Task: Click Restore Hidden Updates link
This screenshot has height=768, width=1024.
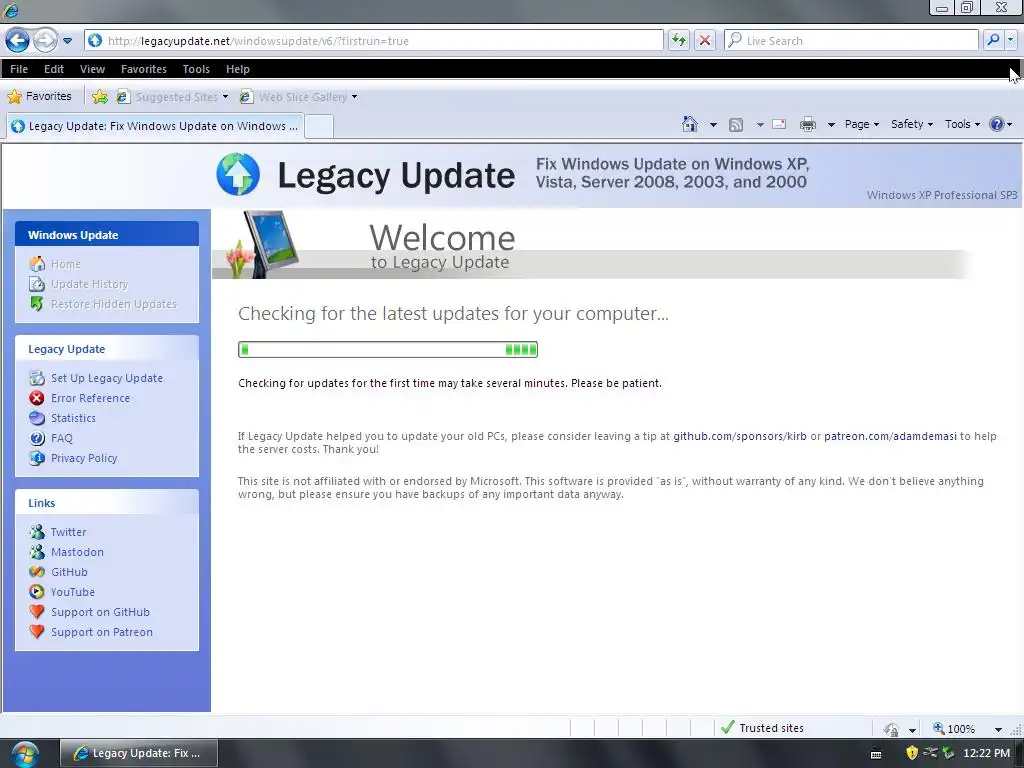Action: click(114, 304)
